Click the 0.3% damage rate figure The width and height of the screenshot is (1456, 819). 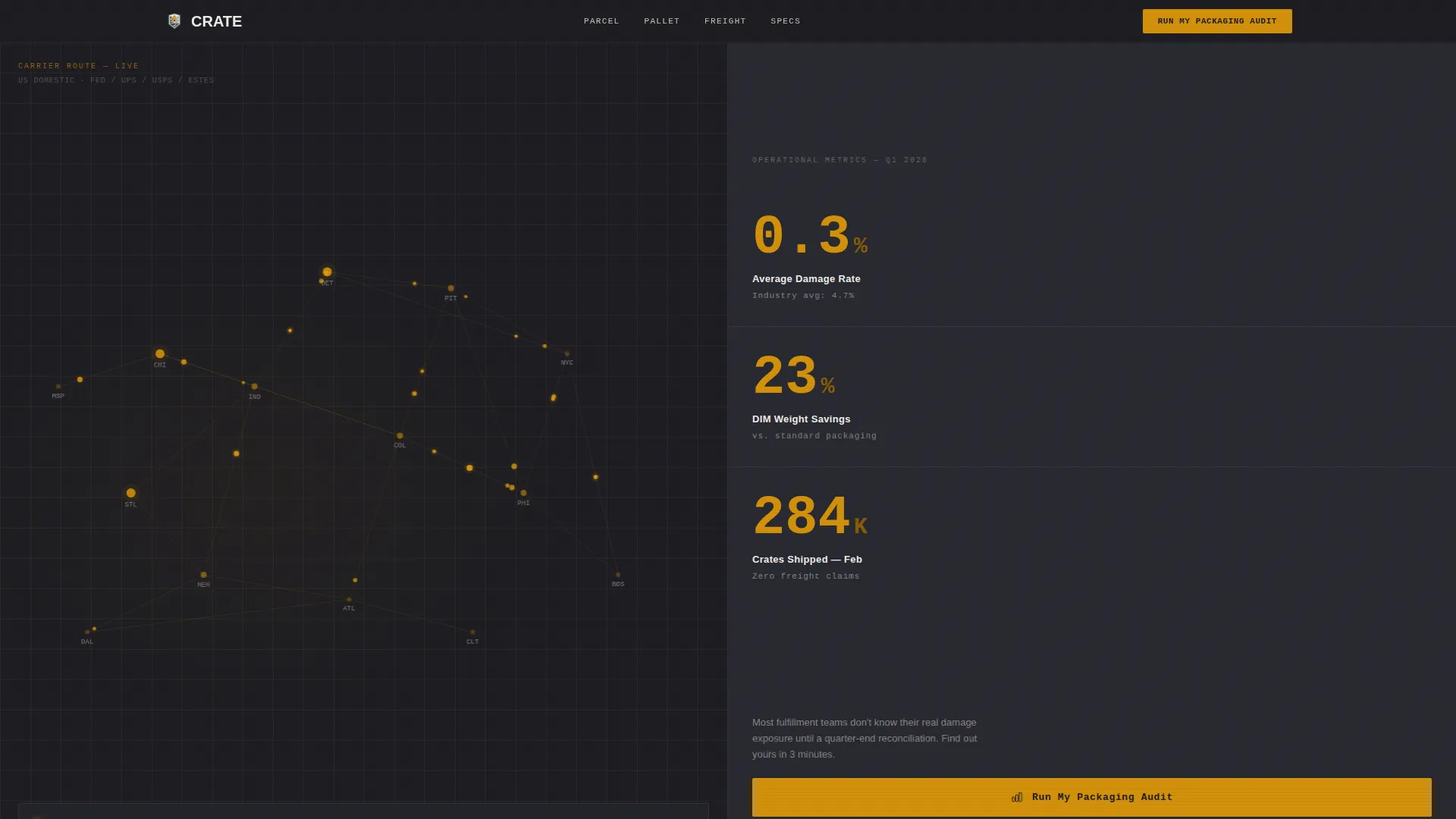point(810,235)
